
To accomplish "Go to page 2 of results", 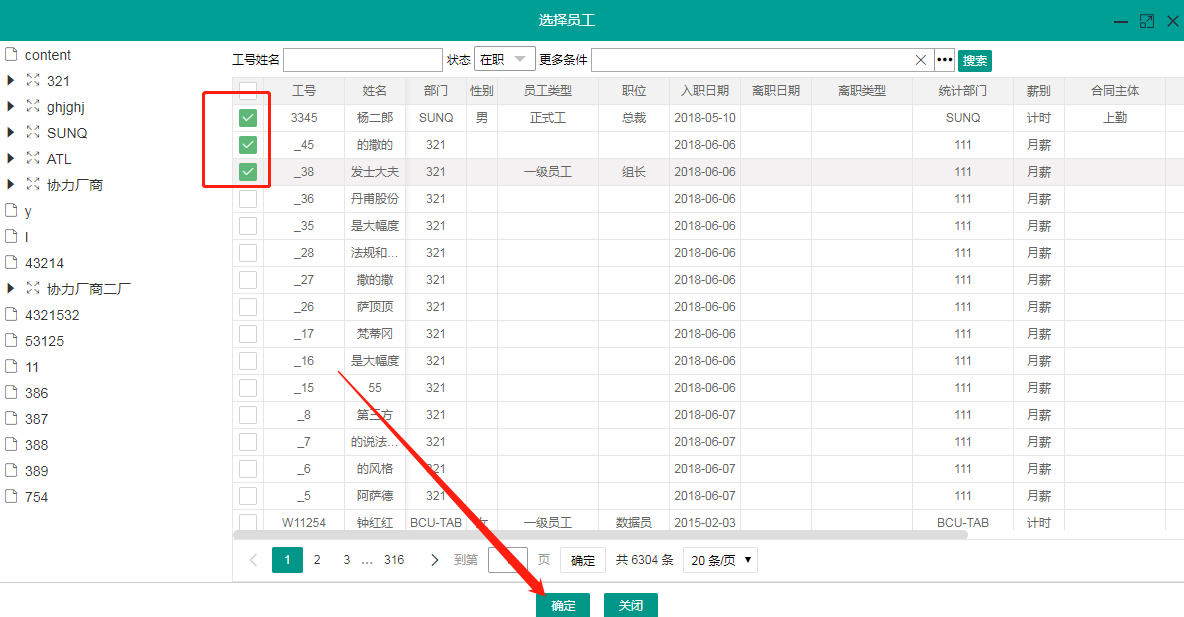I will point(317,560).
